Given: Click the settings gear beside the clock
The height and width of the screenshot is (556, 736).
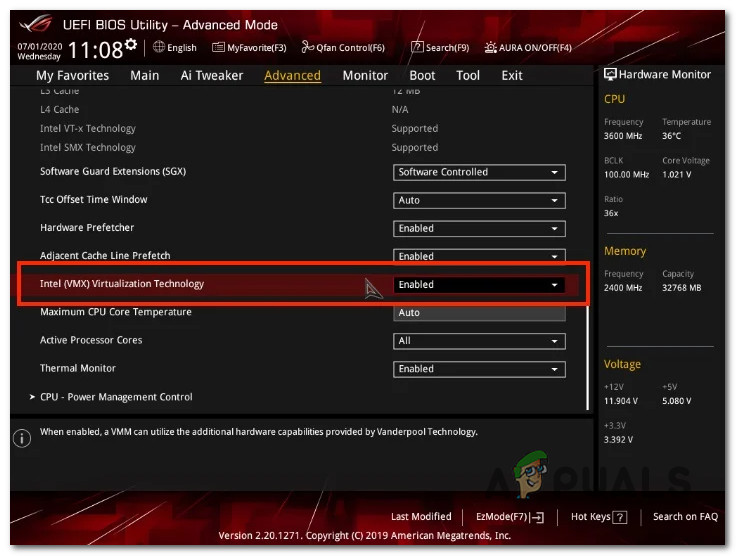Looking at the screenshot, I should tap(131, 45).
